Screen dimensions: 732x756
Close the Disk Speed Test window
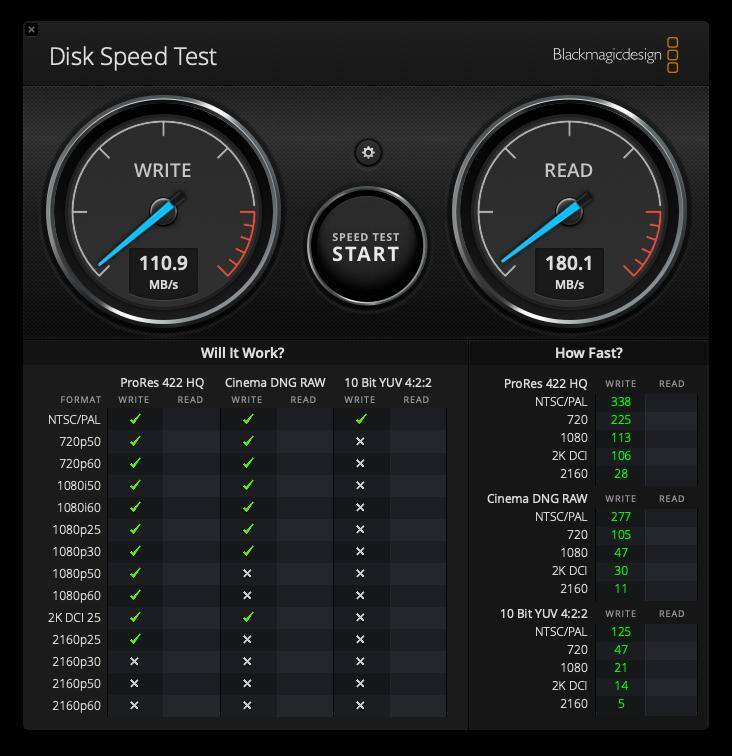(31, 29)
